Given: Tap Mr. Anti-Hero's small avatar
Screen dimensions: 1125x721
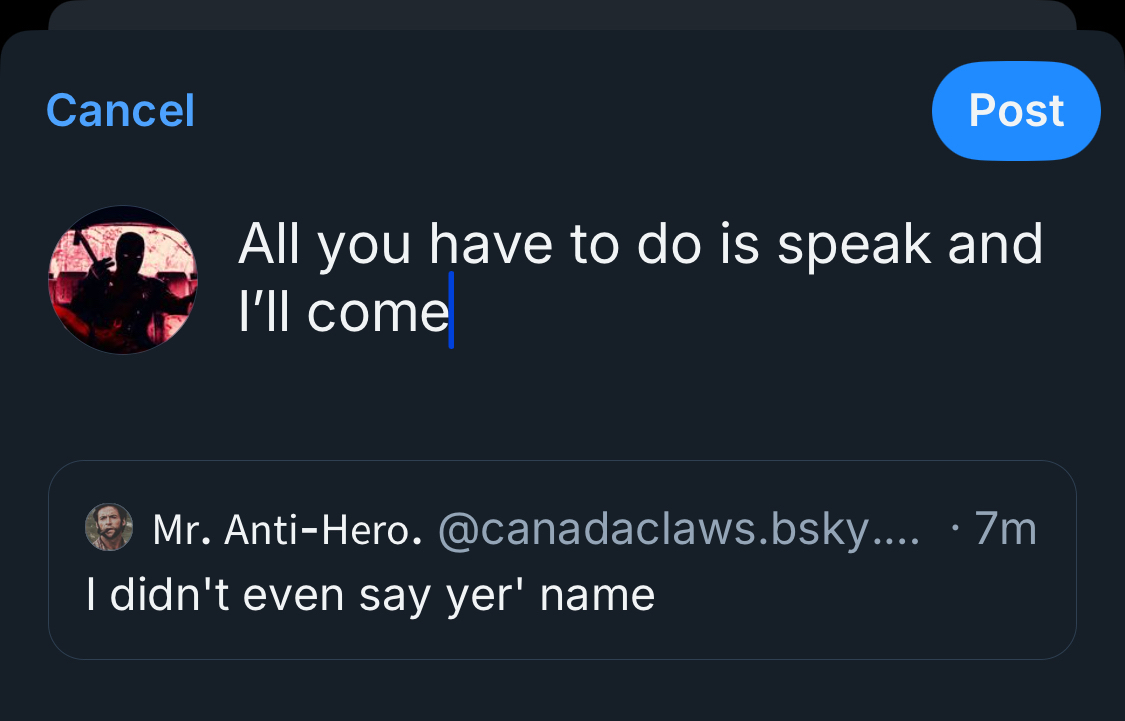Looking at the screenshot, I should [109, 527].
